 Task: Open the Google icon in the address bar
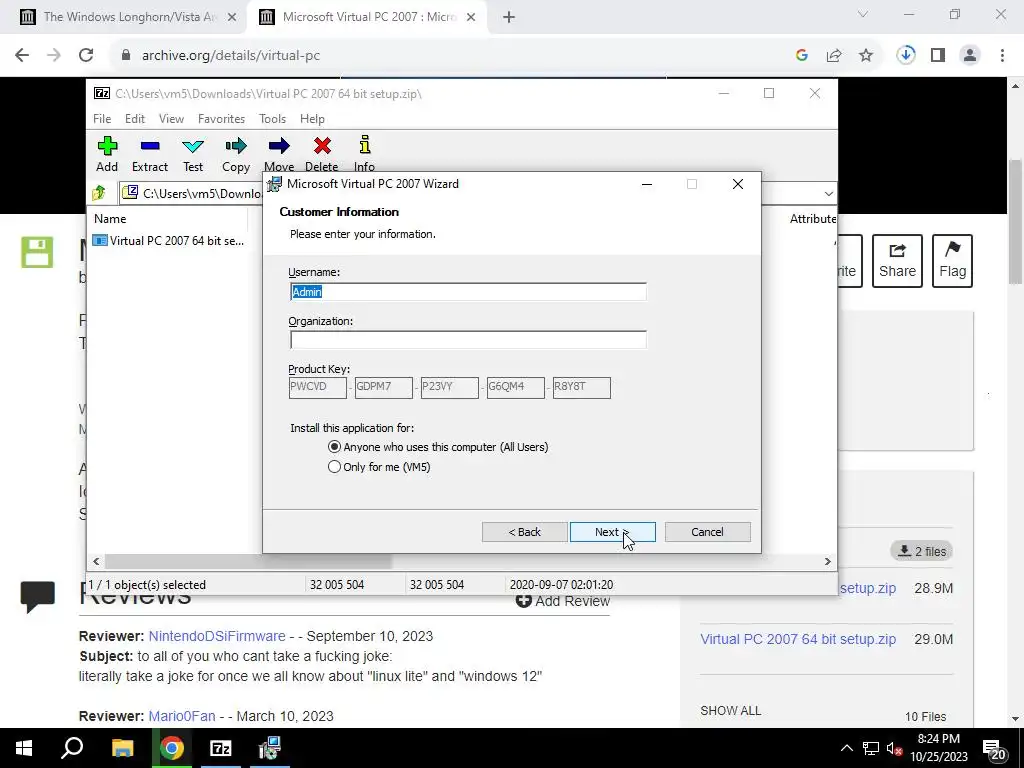tap(802, 56)
